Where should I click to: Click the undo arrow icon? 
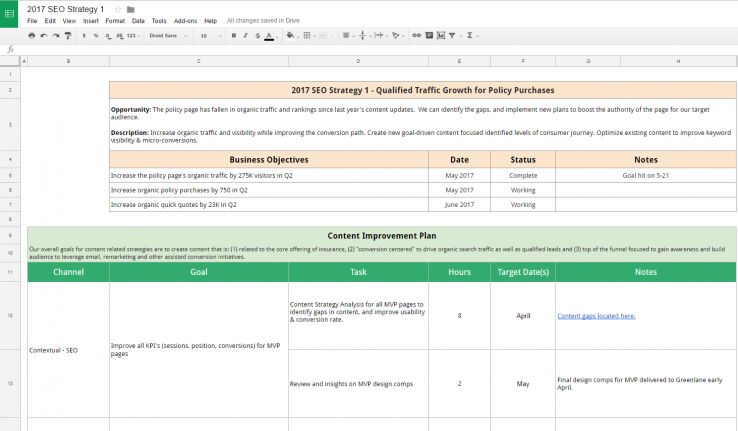pyautogui.click(x=43, y=35)
